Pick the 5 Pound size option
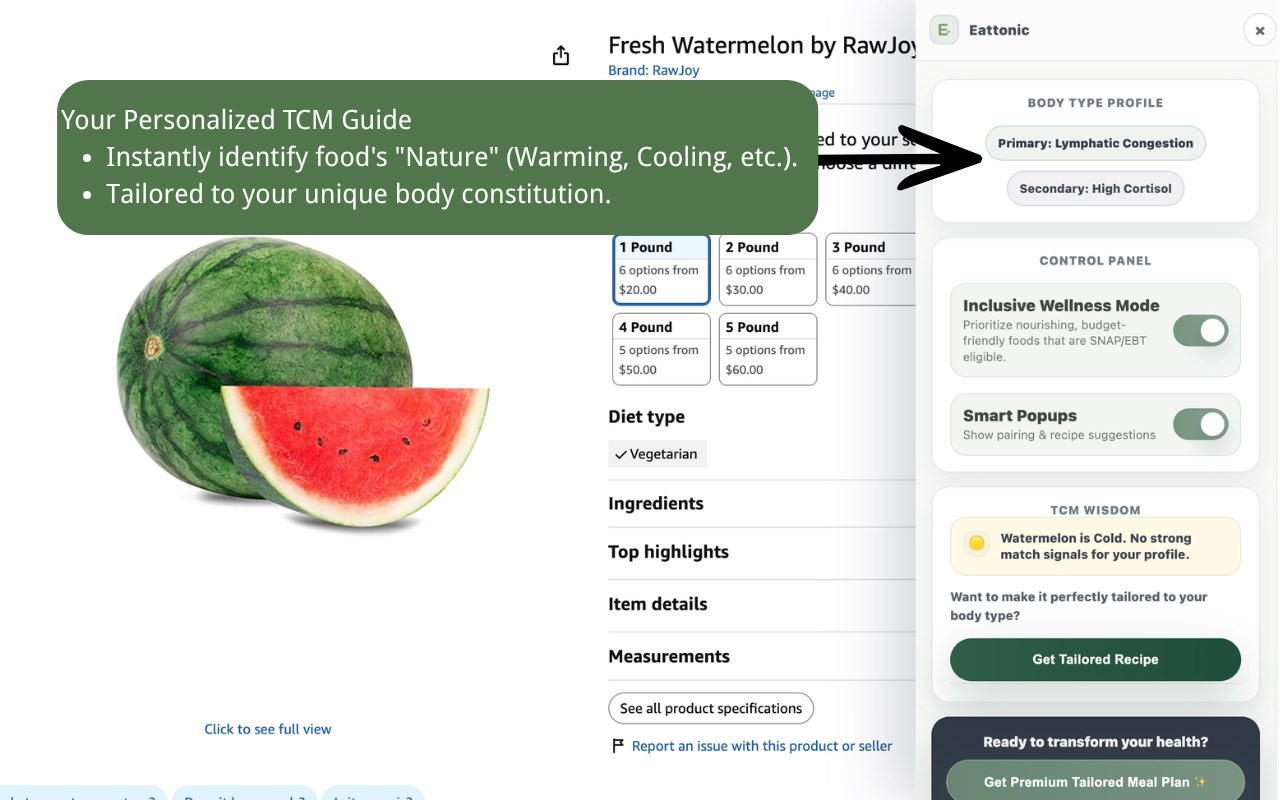This screenshot has width=1280, height=800. click(x=767, y=349)
